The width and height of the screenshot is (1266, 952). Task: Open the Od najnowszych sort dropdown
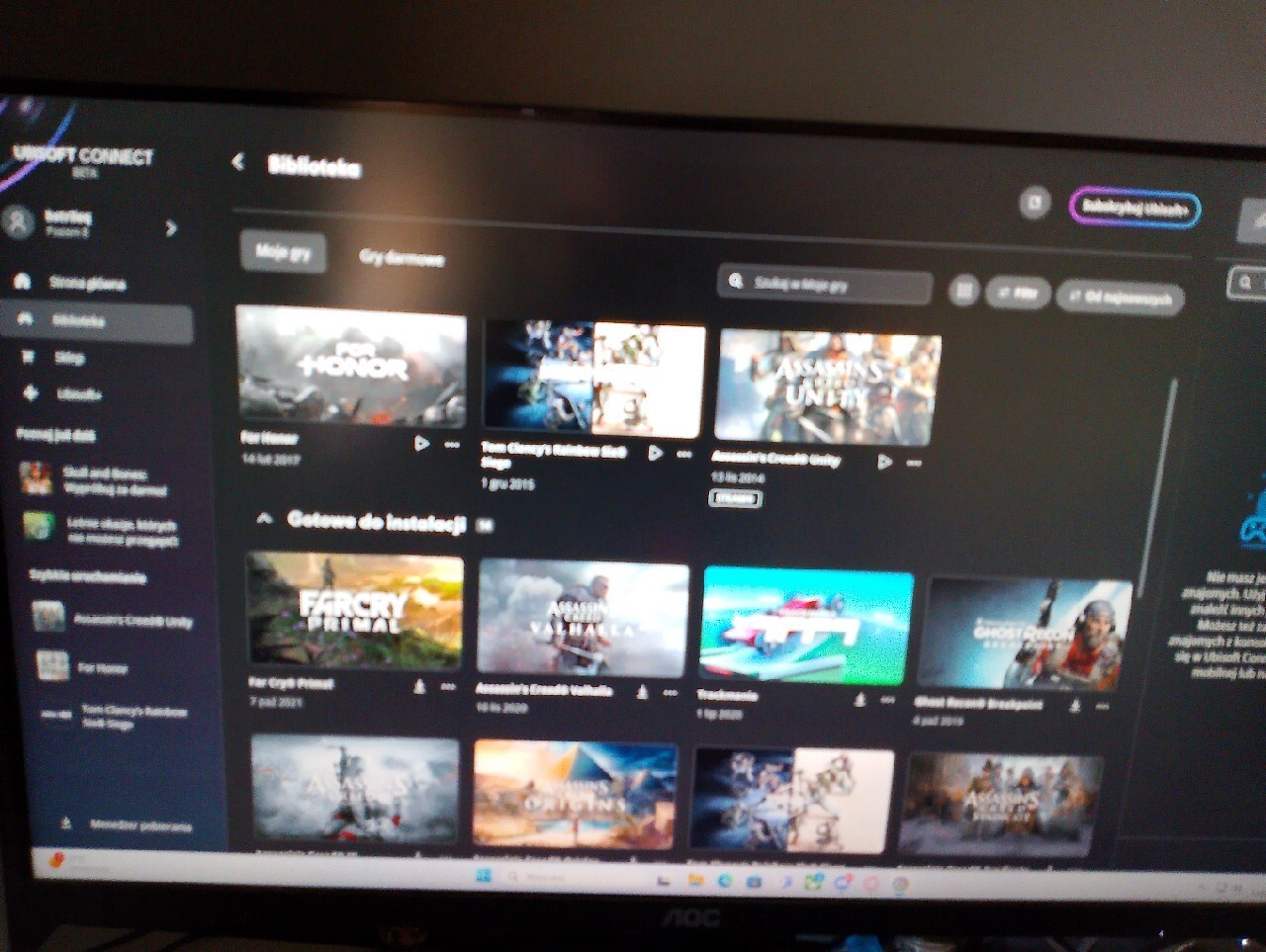click(x=1120, y=298)
